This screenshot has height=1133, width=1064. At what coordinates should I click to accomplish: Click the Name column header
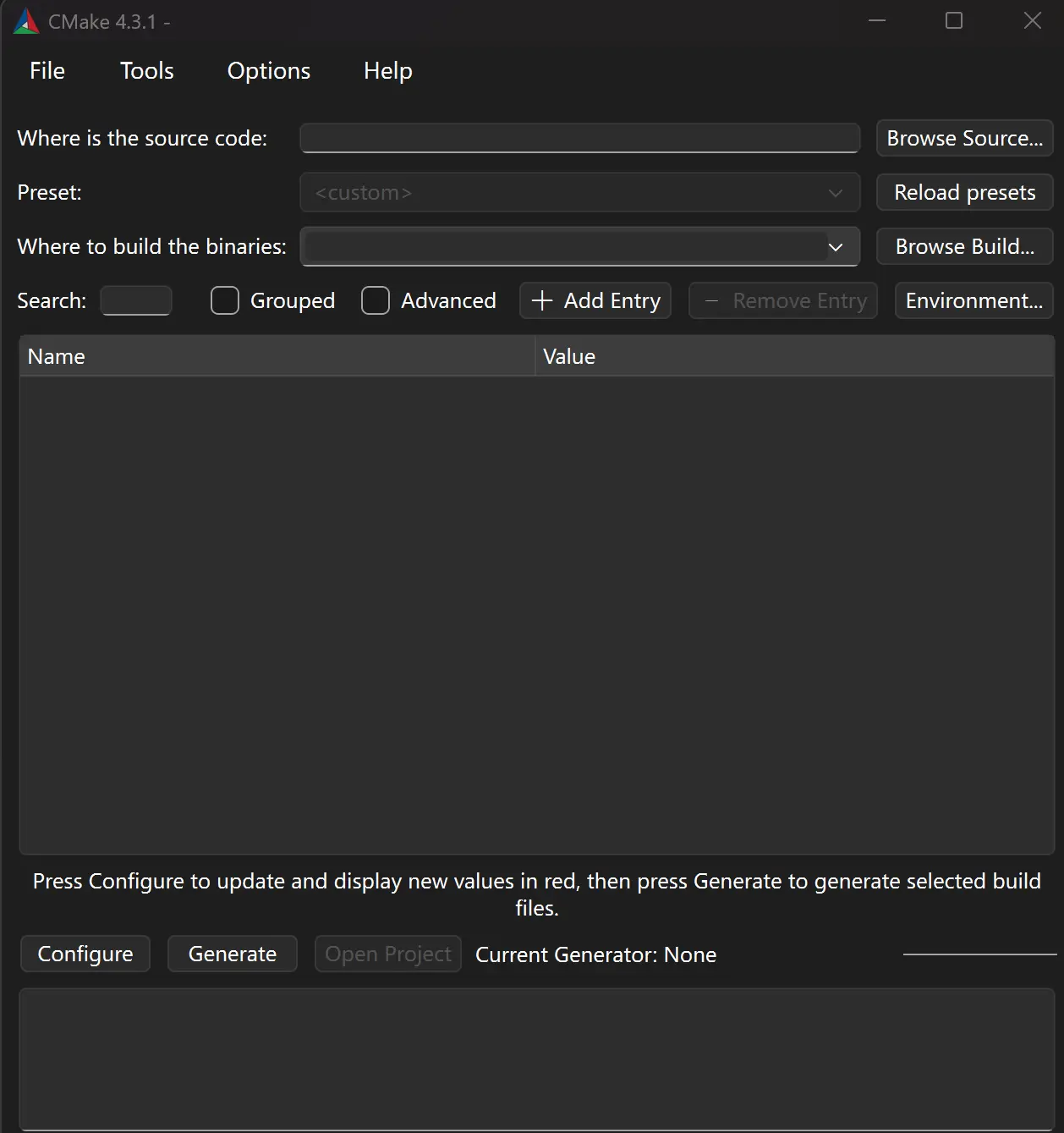tap(277, 356)
